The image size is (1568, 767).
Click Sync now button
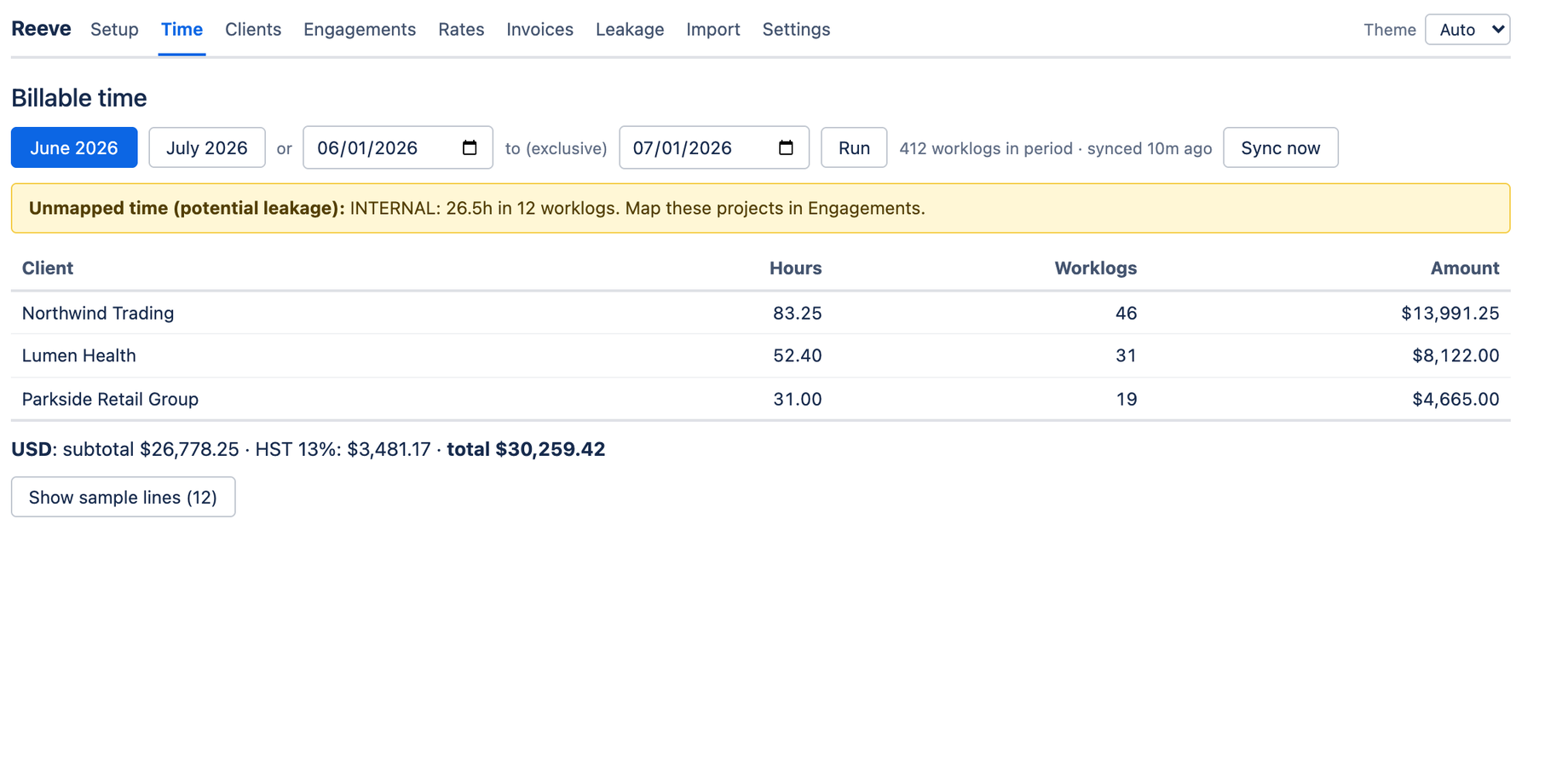tap(1280, 147)
